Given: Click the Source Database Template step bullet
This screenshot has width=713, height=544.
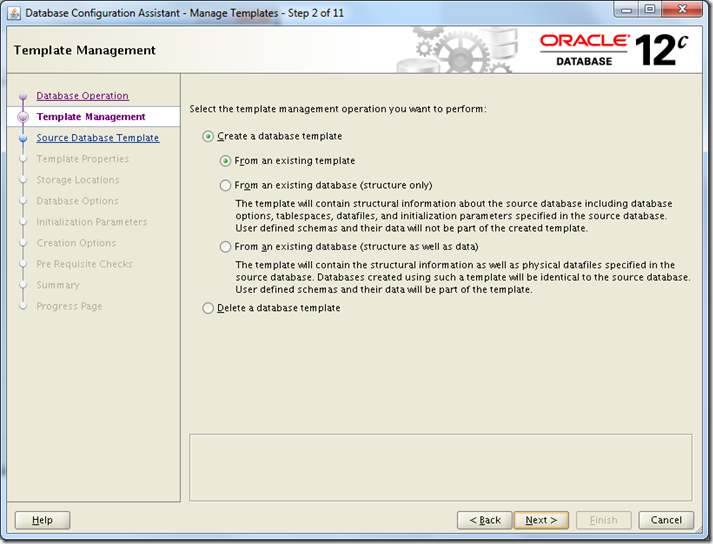Looking at the screenshot, I should click(23, 138).
